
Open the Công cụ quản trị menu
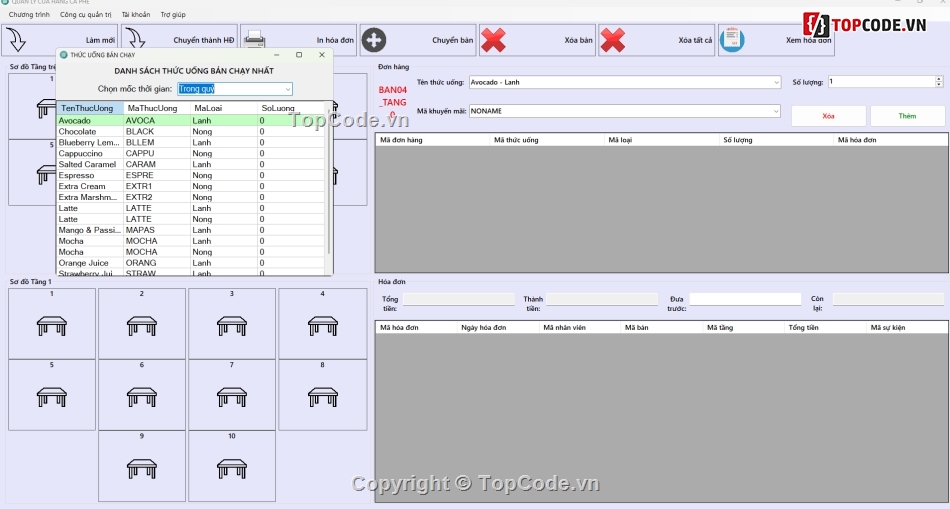coord(85,15)
